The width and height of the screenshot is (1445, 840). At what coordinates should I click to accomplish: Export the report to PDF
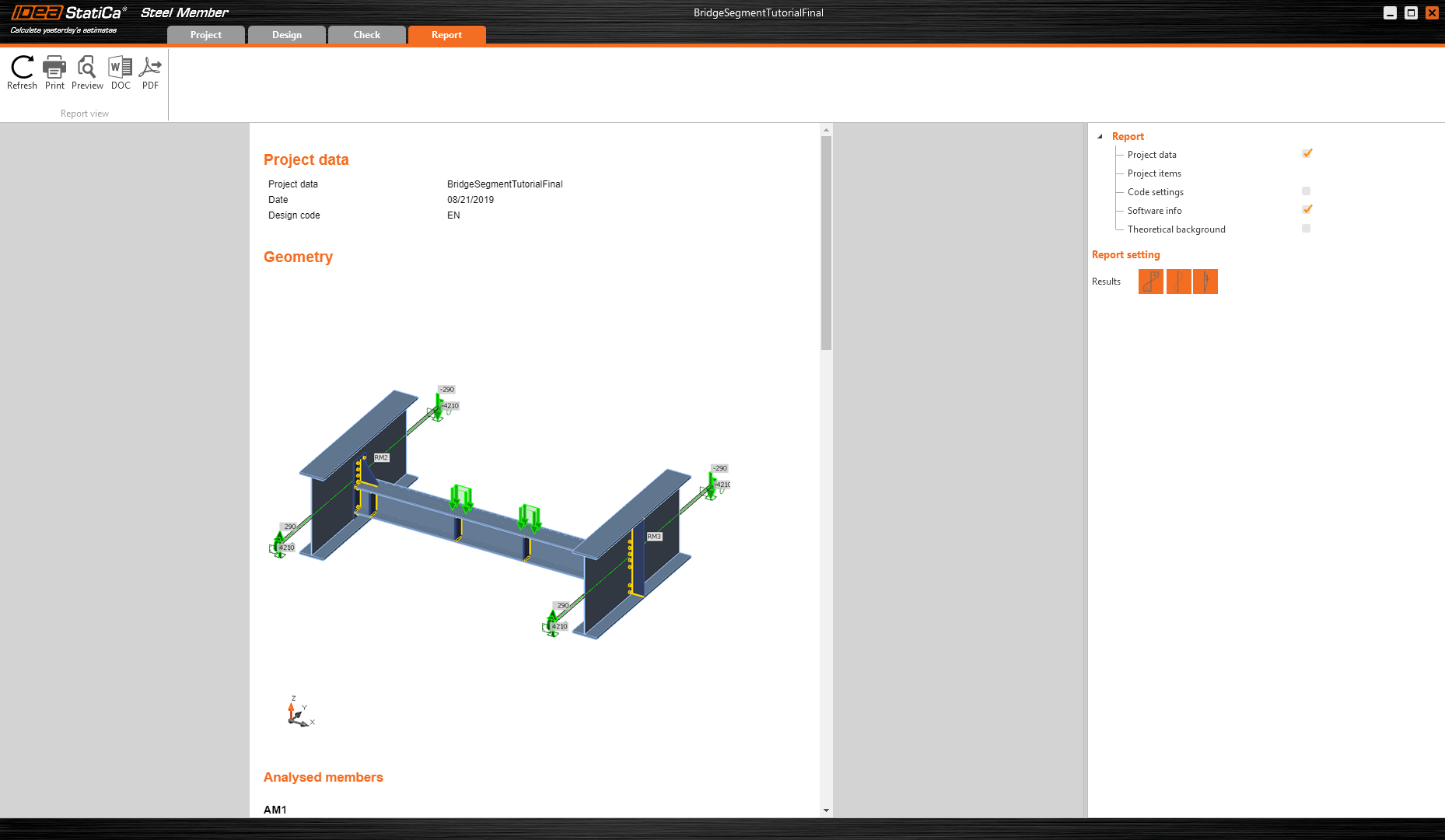coord(149,72)
